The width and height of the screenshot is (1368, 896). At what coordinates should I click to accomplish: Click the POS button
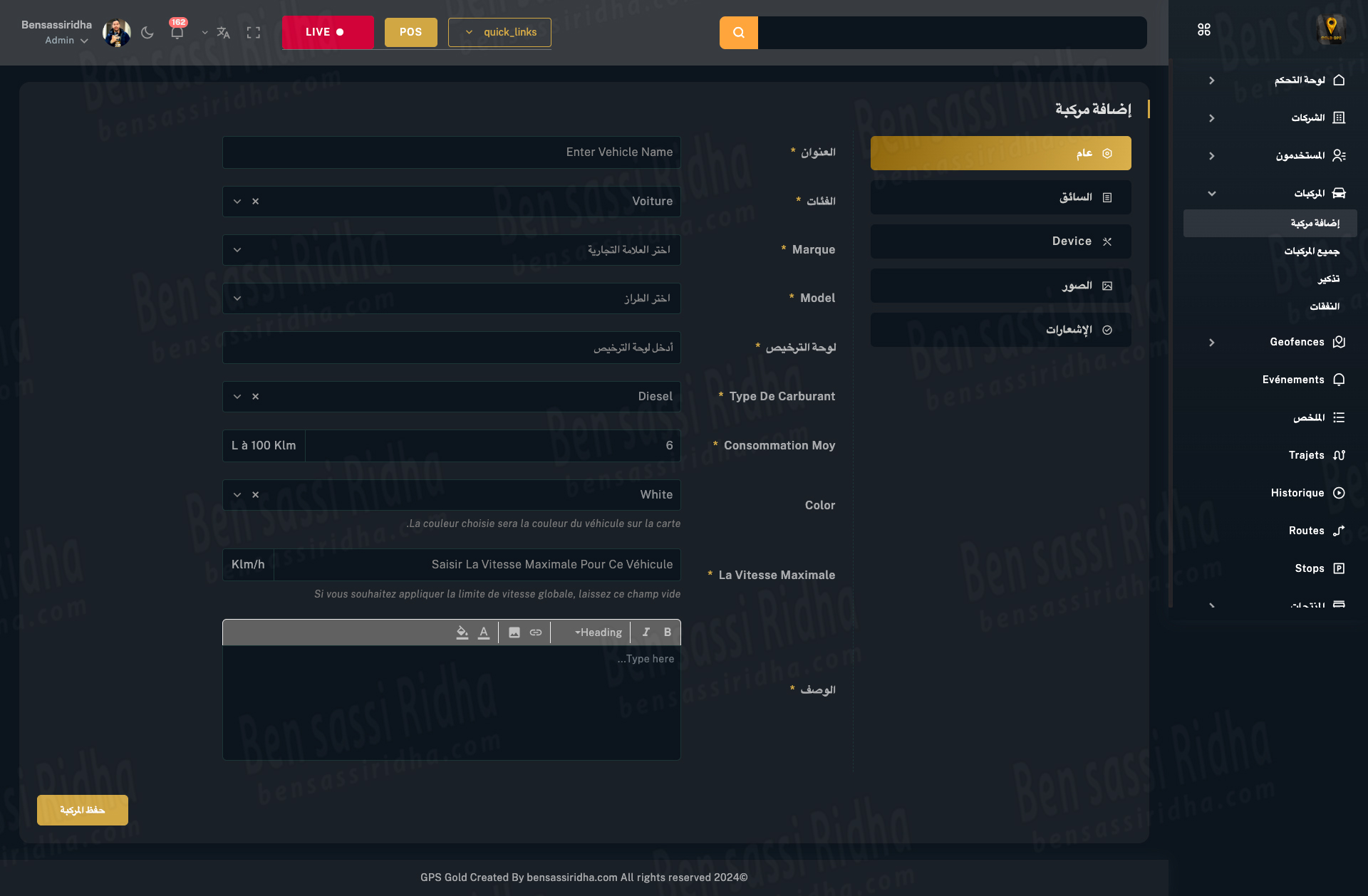pyautogui.click(x=410, y=33)
